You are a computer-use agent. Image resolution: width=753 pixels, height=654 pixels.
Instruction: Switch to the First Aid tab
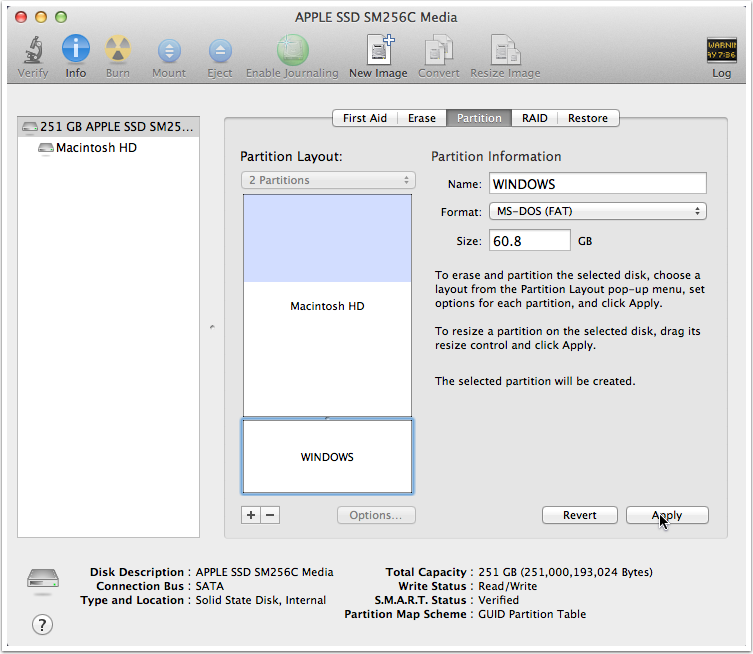coord(364,118)
